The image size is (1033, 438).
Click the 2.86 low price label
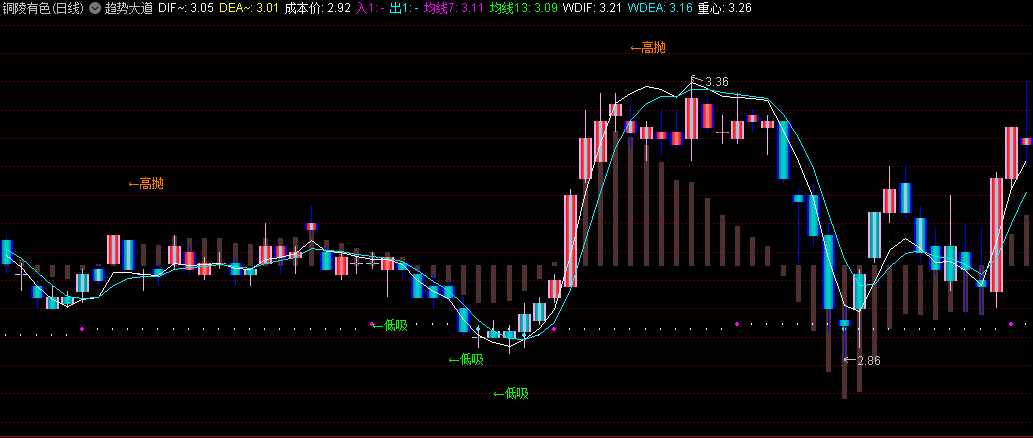tap(868, 360)
